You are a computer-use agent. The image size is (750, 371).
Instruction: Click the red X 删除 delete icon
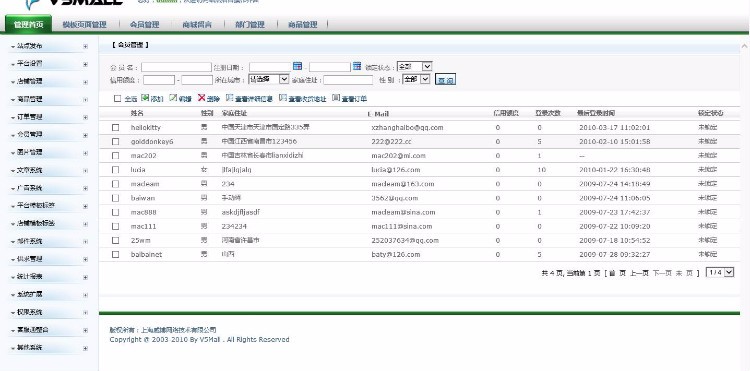[x=201, y=98]
